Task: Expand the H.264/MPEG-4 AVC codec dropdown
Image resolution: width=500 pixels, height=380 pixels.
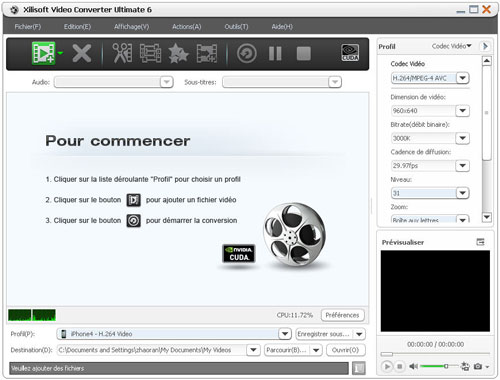Action: 463,78
